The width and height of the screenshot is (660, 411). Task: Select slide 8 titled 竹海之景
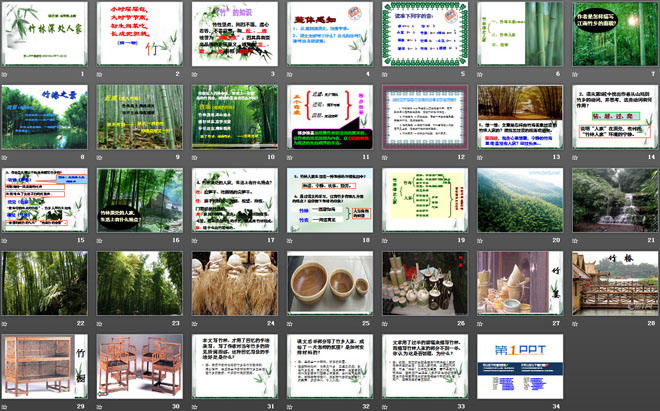(46, 117)
